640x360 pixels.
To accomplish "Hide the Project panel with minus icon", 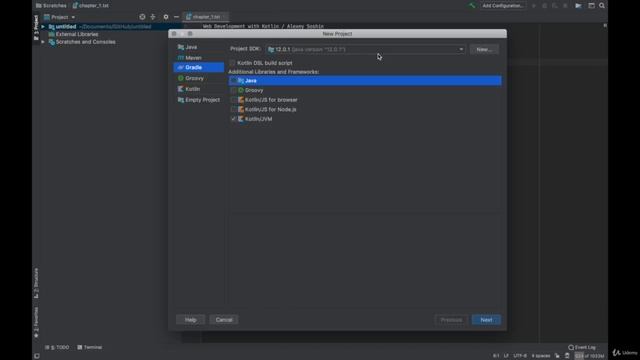I will pos(176,17).
